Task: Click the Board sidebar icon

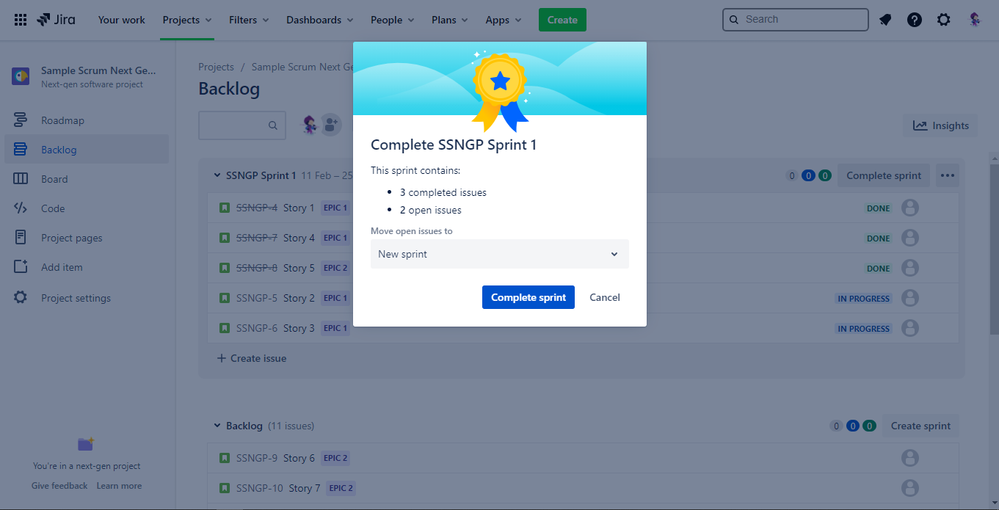Action: click(20, 179)
